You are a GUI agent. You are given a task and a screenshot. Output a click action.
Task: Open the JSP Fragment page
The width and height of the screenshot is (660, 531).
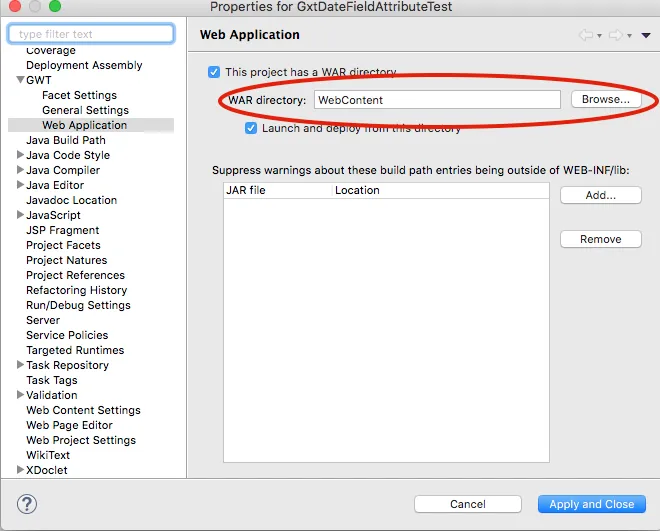click(63, 230)
